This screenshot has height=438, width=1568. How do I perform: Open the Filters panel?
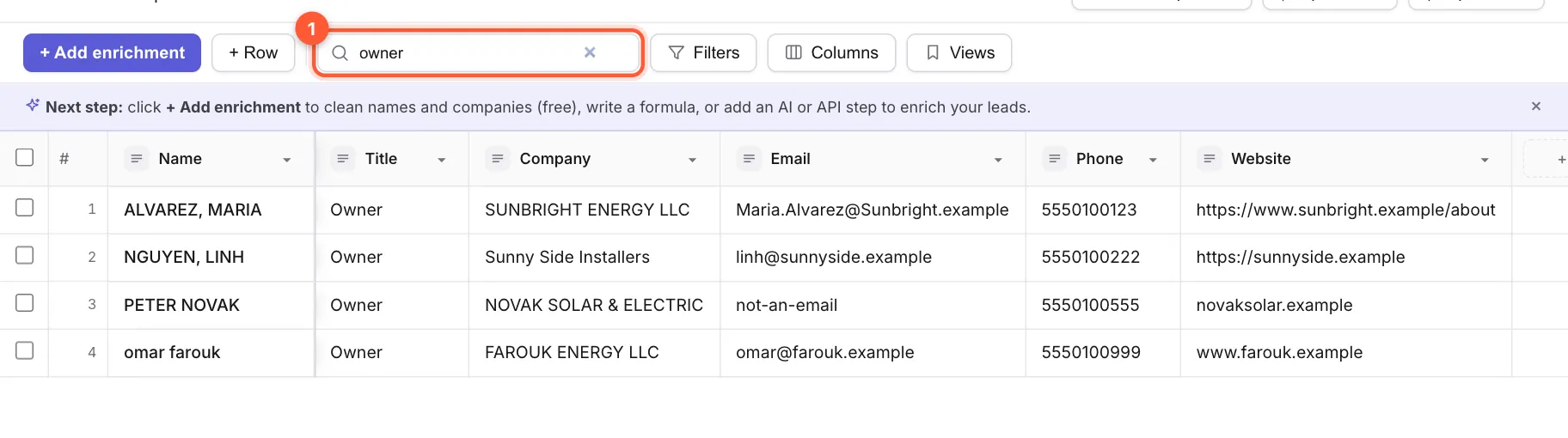[703, 53]
